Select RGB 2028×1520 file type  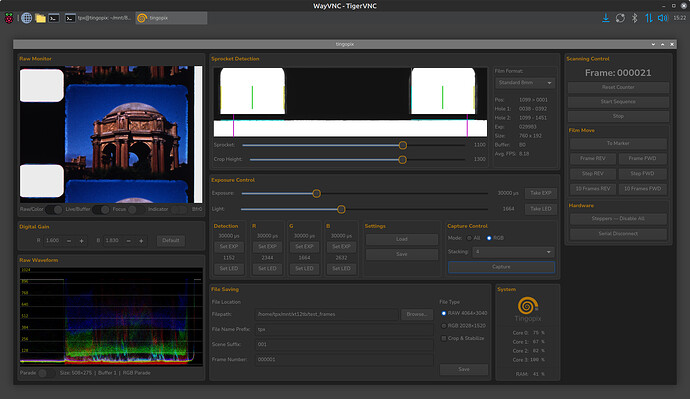click(444, 326)
